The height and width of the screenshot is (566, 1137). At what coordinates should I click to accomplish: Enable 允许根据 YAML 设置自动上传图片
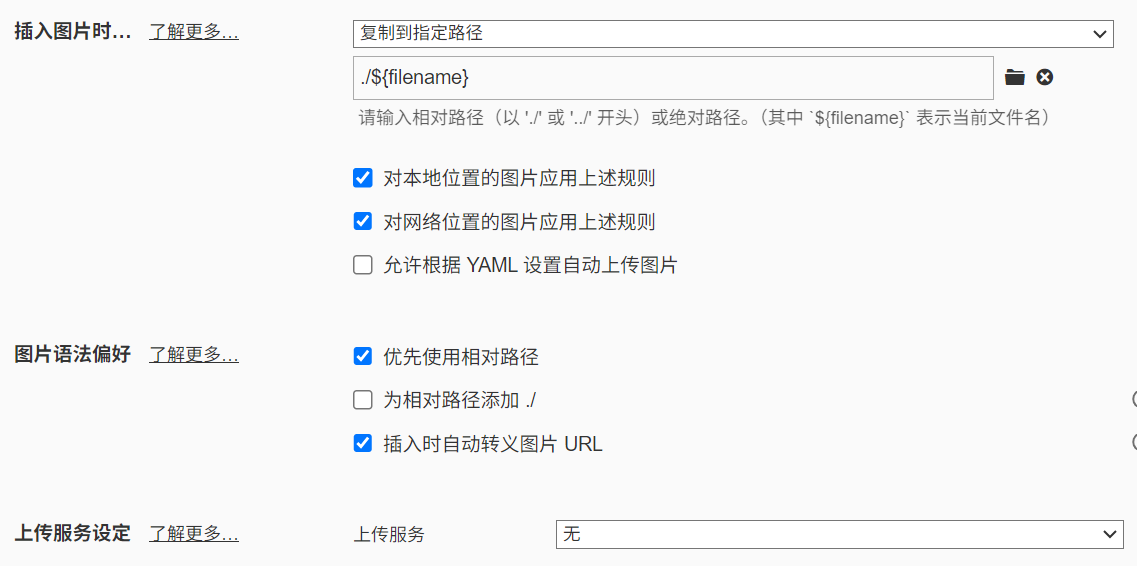pyautogui.click(x=363, y=265)
